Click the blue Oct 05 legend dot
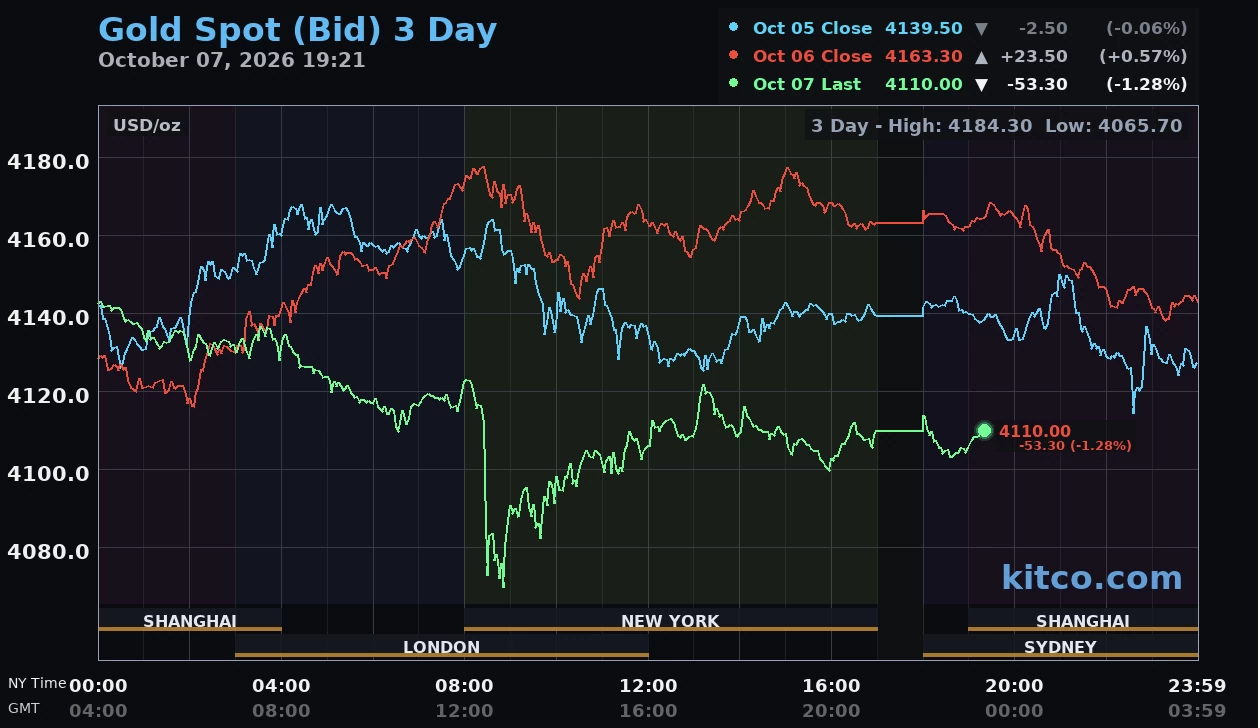This screenshot has height=728, width=1260. pyautogui.click(x=734, y=28)
